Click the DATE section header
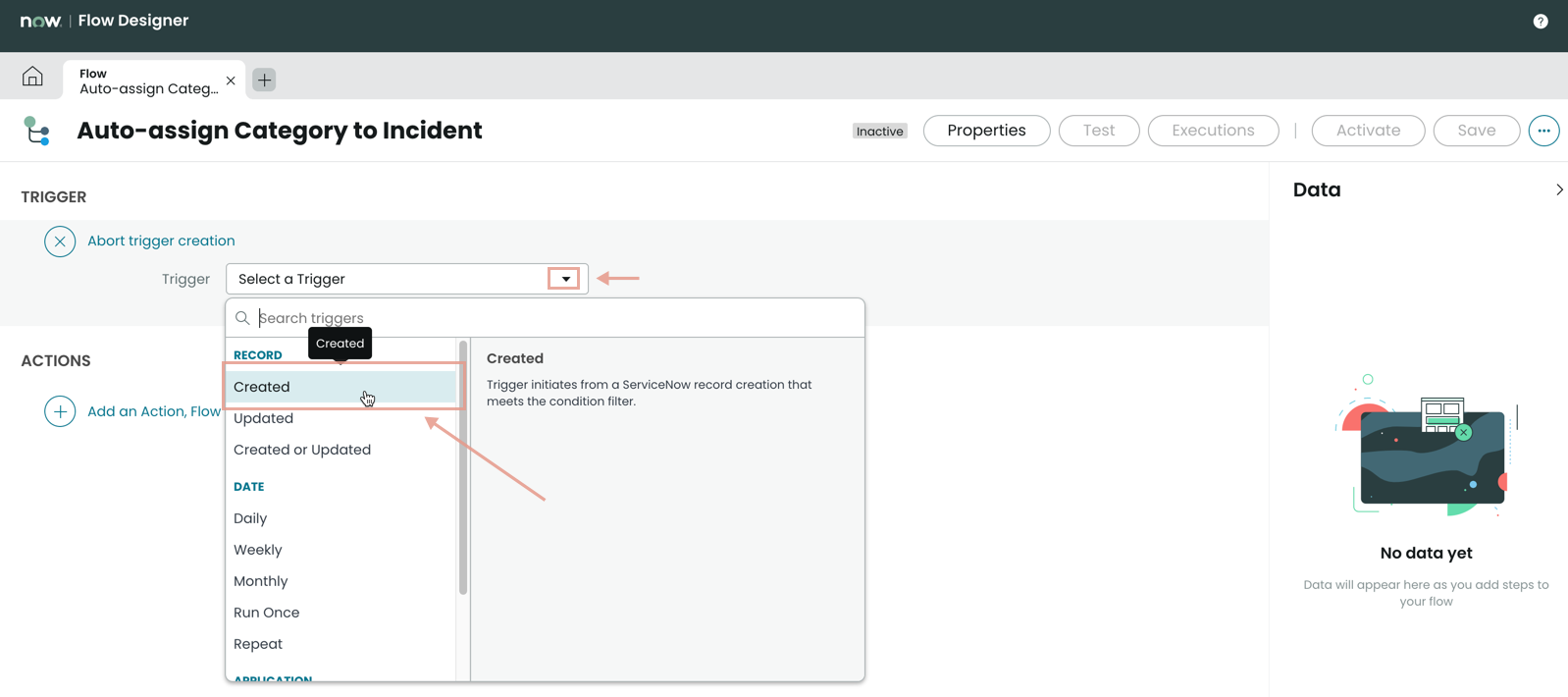 click(x=249, y=487)
